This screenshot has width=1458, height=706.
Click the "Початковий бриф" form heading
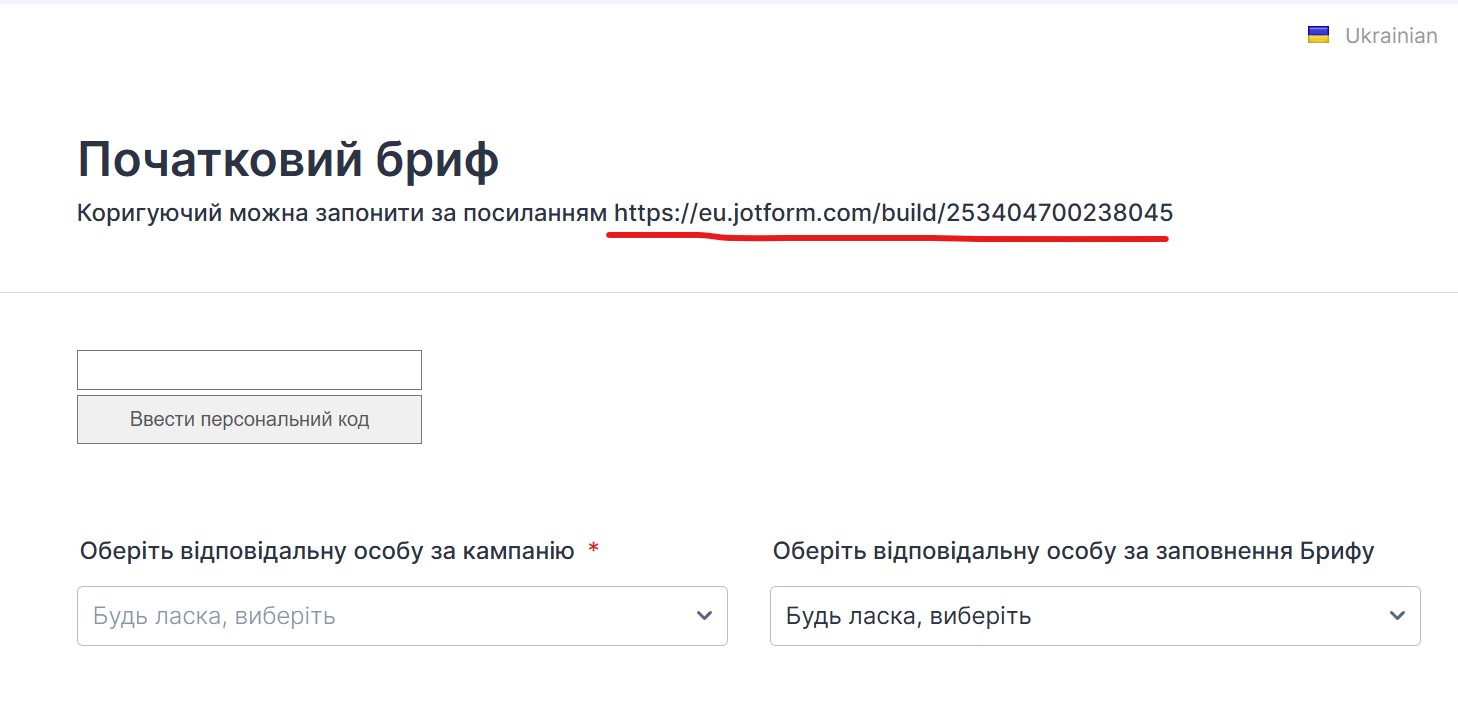point(288,159)
